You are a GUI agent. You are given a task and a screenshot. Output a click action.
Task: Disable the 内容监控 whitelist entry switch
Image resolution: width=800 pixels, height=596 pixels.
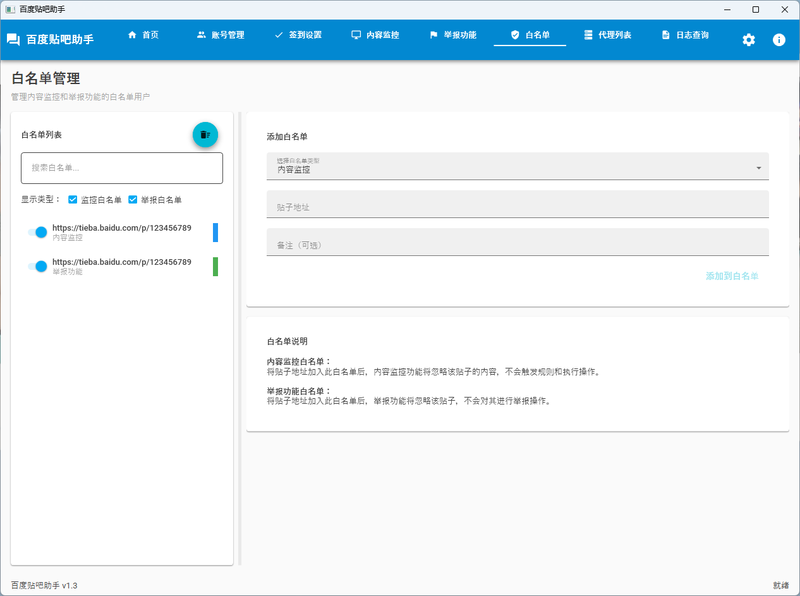[37, 232]
